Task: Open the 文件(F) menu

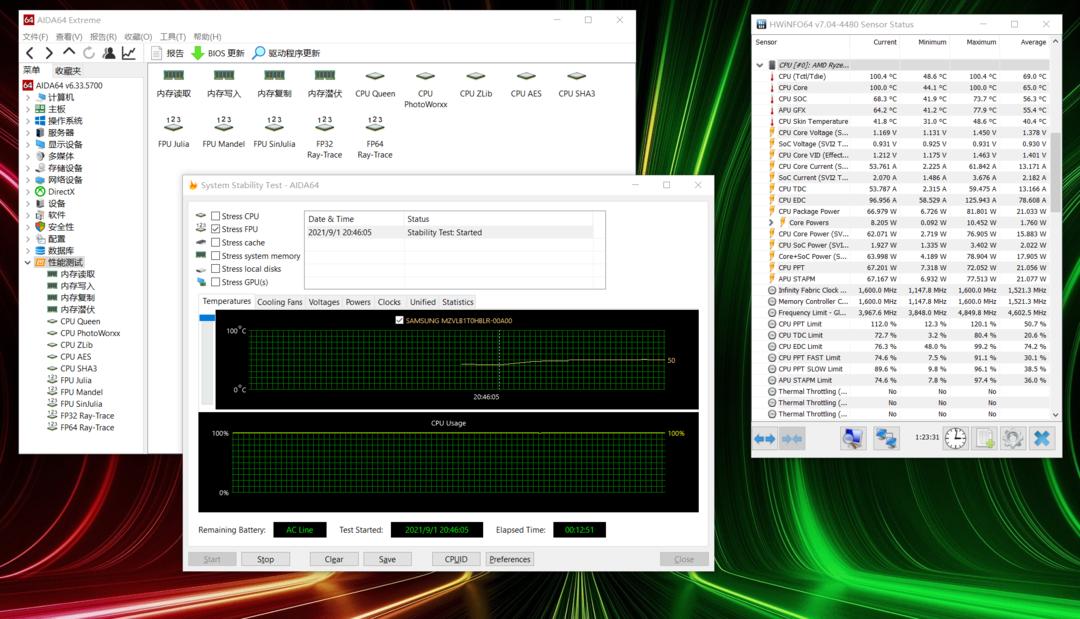Action: tap(36, 36)
